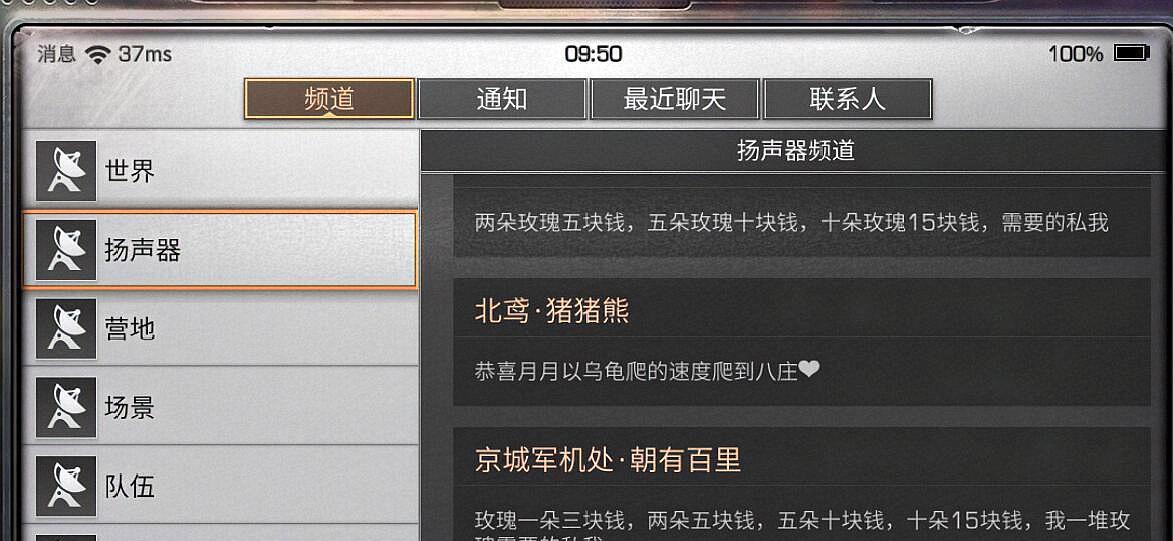Viewport: 1173px width, 541px height.
Task: Switch to the 通知 tab
Action: (x=502, y=99)
